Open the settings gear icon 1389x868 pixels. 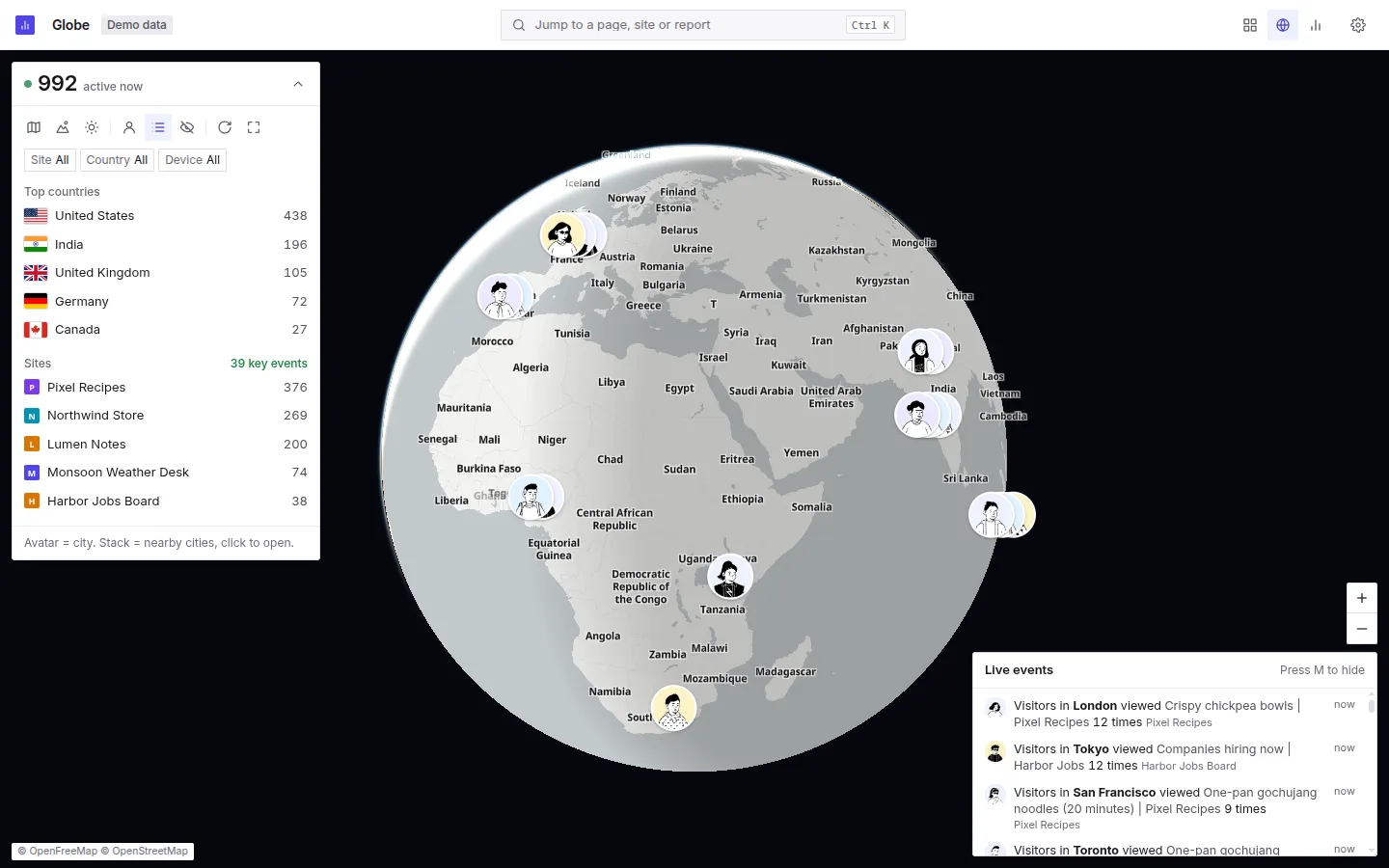[x=1358, y=25]
